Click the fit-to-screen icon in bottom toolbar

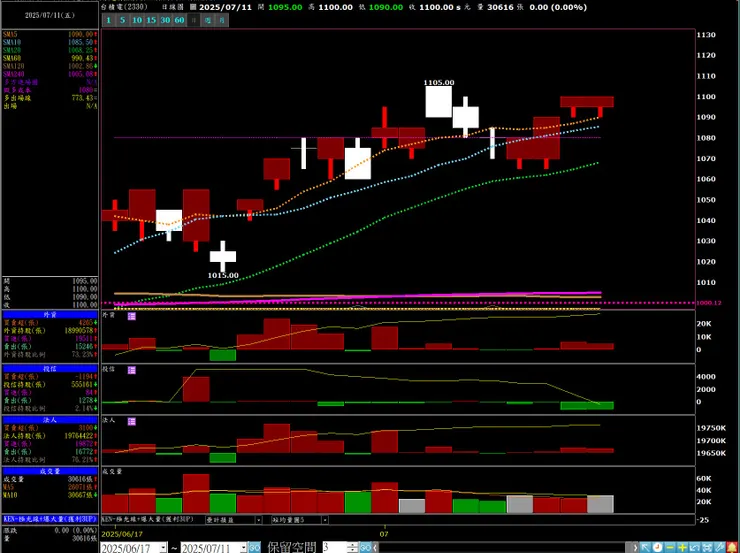[x=707, y=547]
